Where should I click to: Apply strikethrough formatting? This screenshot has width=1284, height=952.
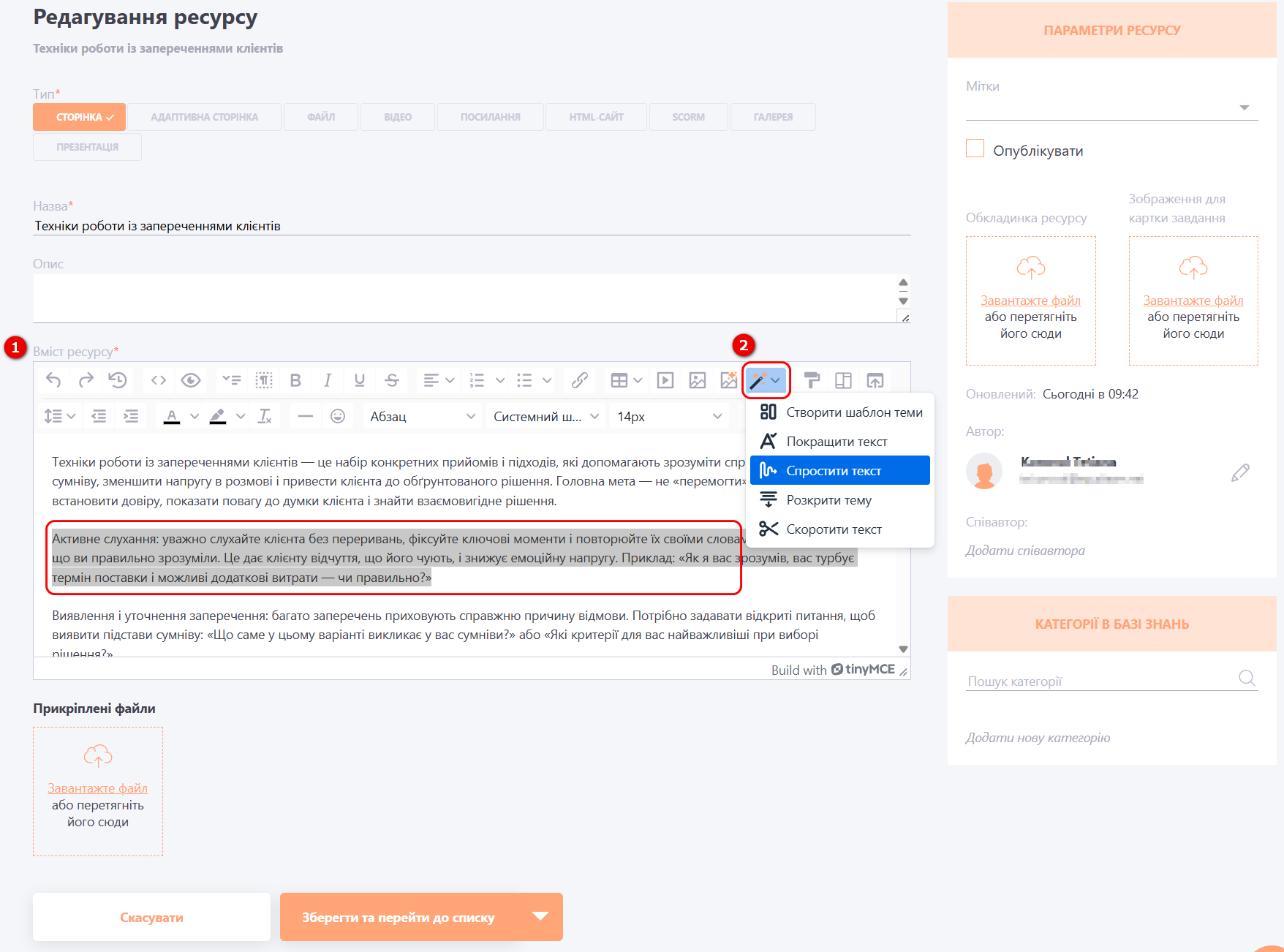pyautogui.click(x=392, y=380)
